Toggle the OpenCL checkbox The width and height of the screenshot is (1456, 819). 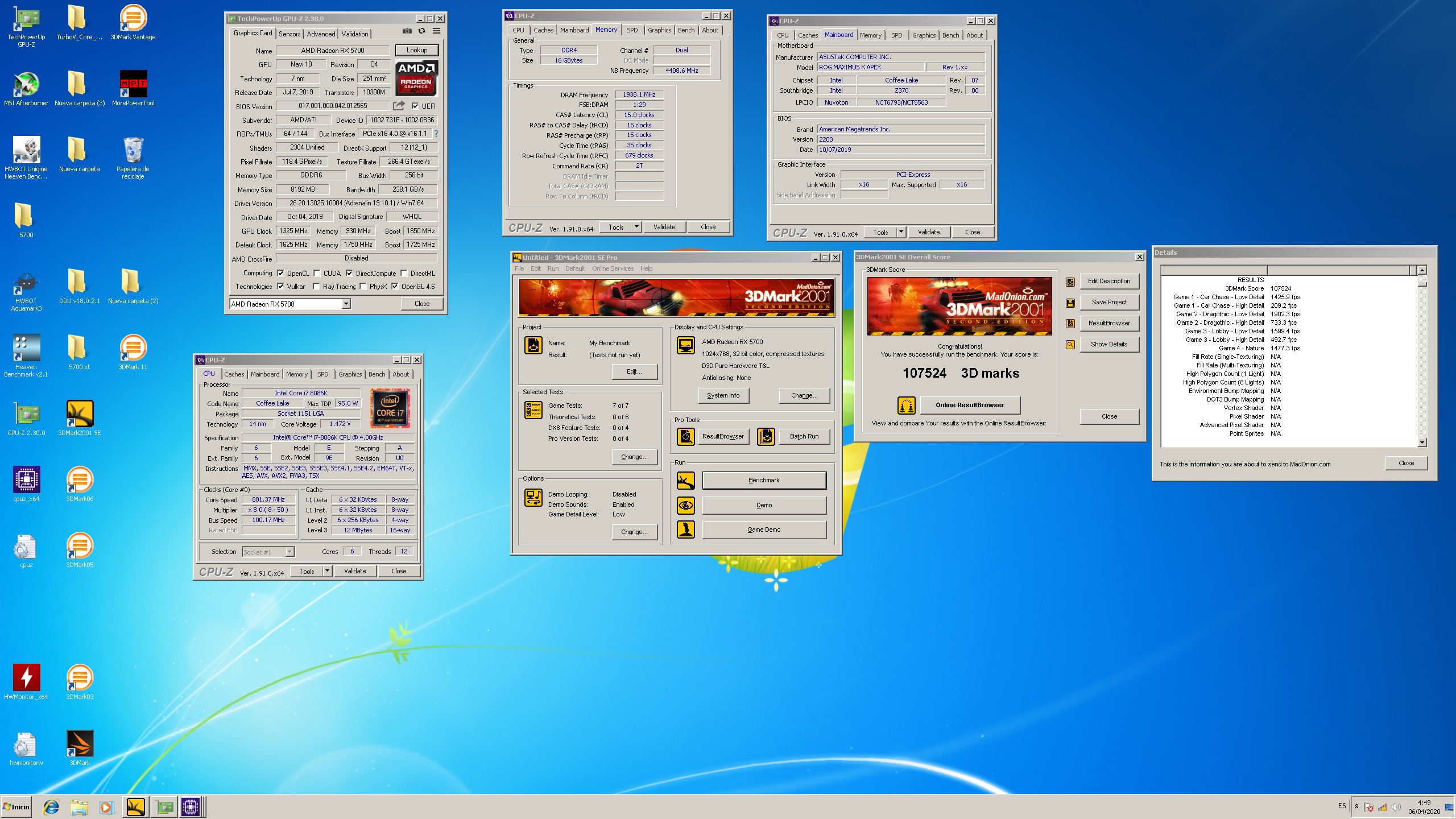280,273
